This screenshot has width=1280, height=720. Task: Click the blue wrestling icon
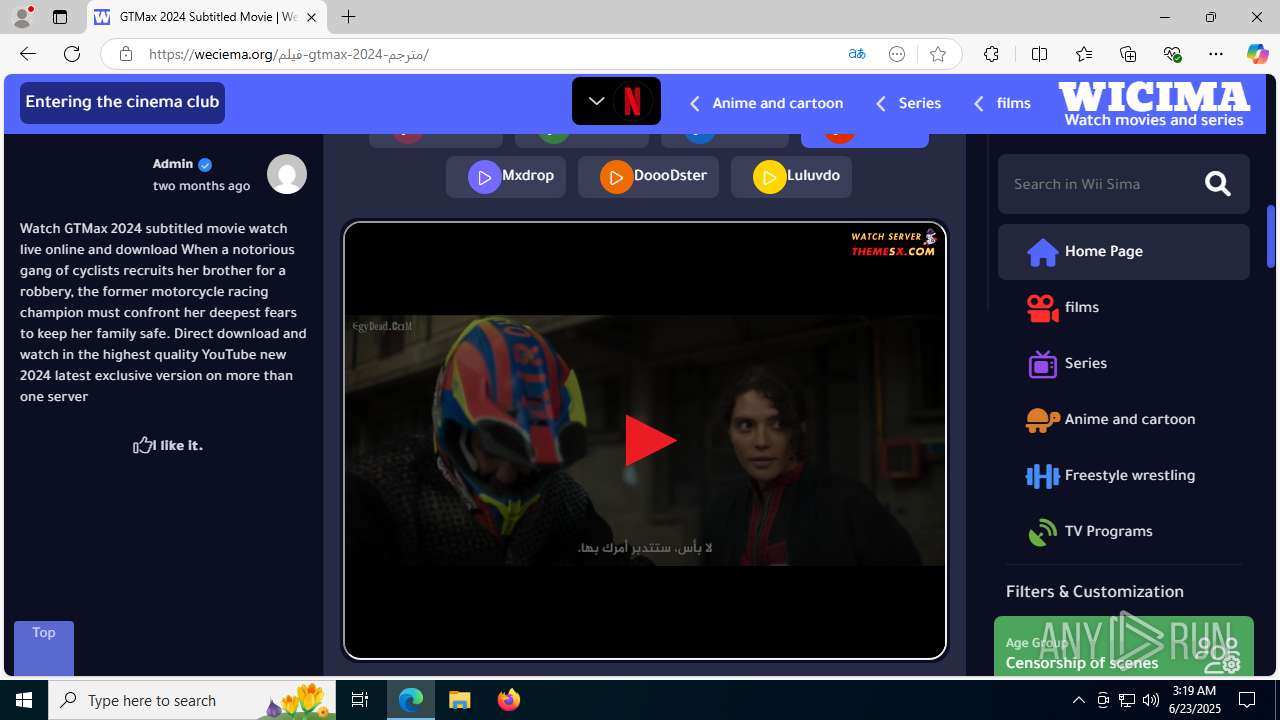click(x=1042, y=476)
